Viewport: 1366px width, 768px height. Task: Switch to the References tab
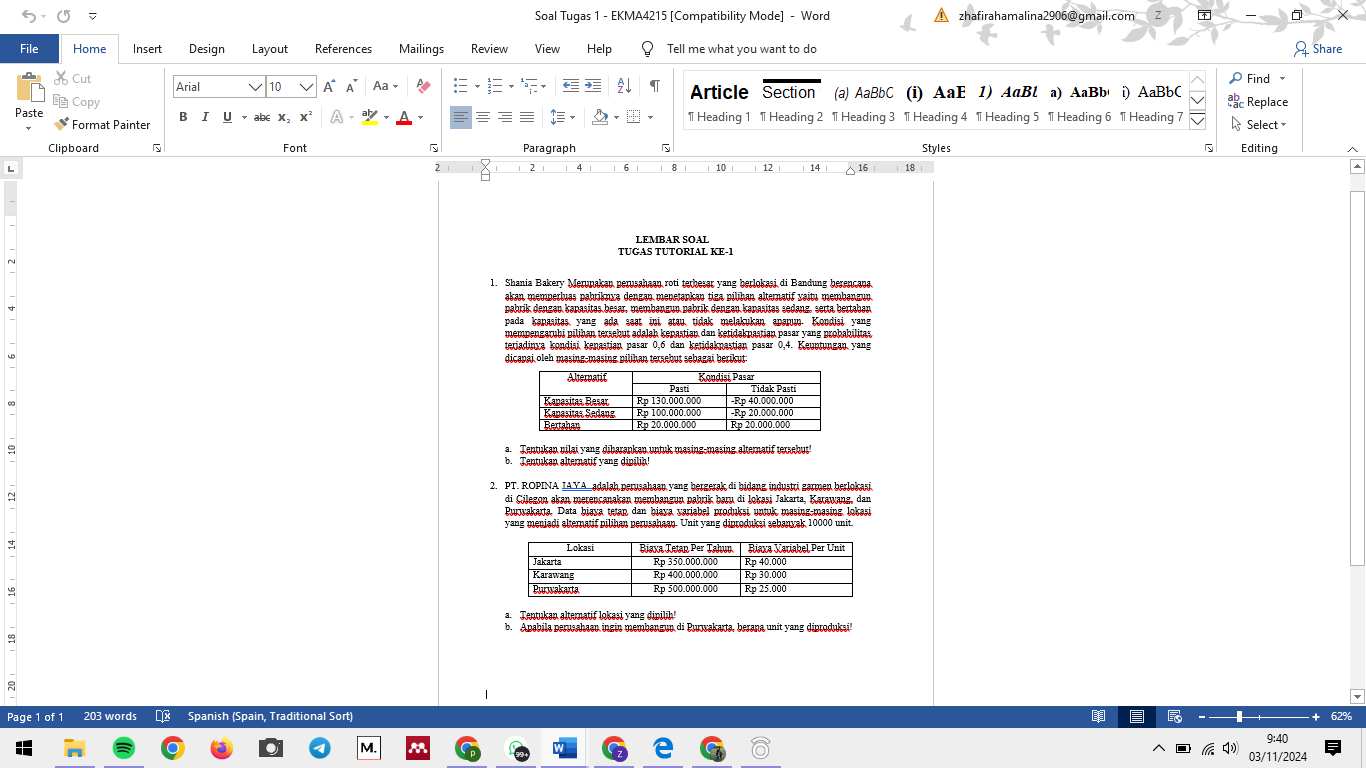(x=343, y=49)
